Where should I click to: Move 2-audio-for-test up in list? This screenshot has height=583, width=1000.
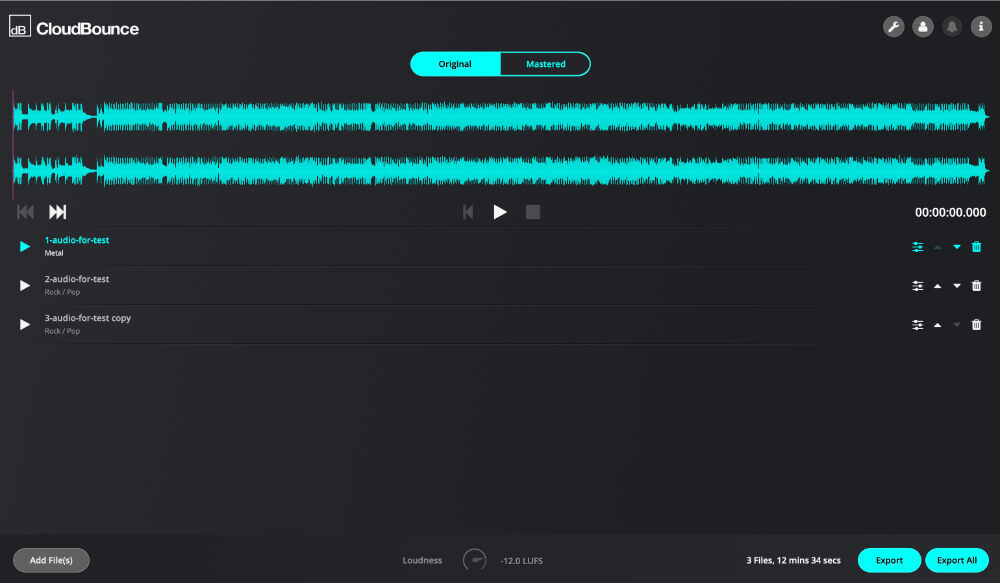point(938,286)
